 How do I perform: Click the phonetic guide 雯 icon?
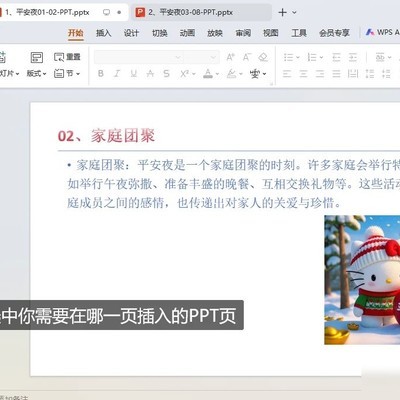255,74
